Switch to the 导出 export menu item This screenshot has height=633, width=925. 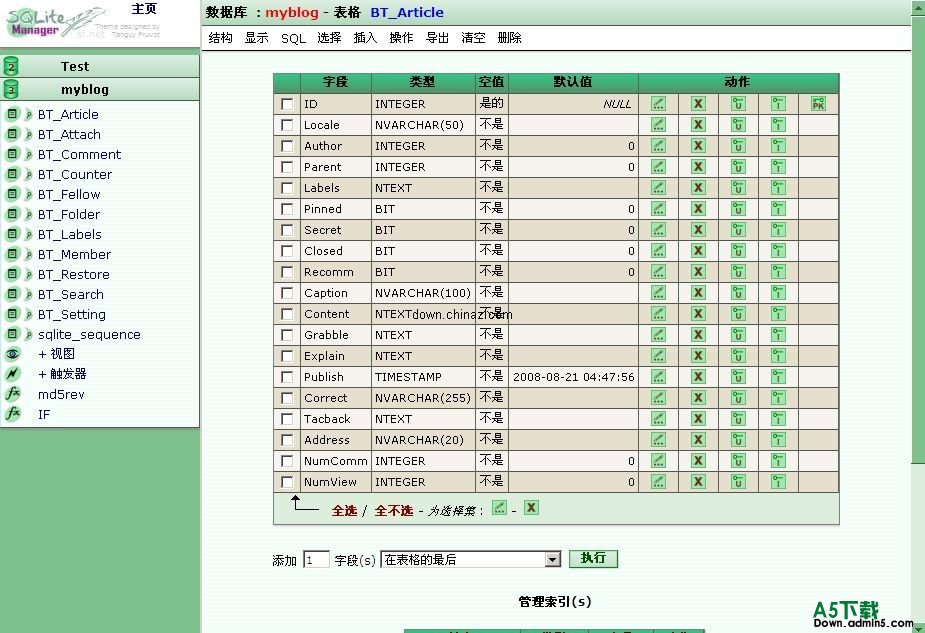tap(437, 38)
